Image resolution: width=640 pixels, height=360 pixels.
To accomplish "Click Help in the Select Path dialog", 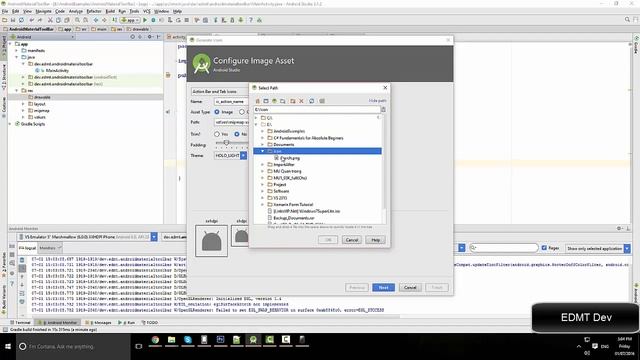I will point(376,240).
